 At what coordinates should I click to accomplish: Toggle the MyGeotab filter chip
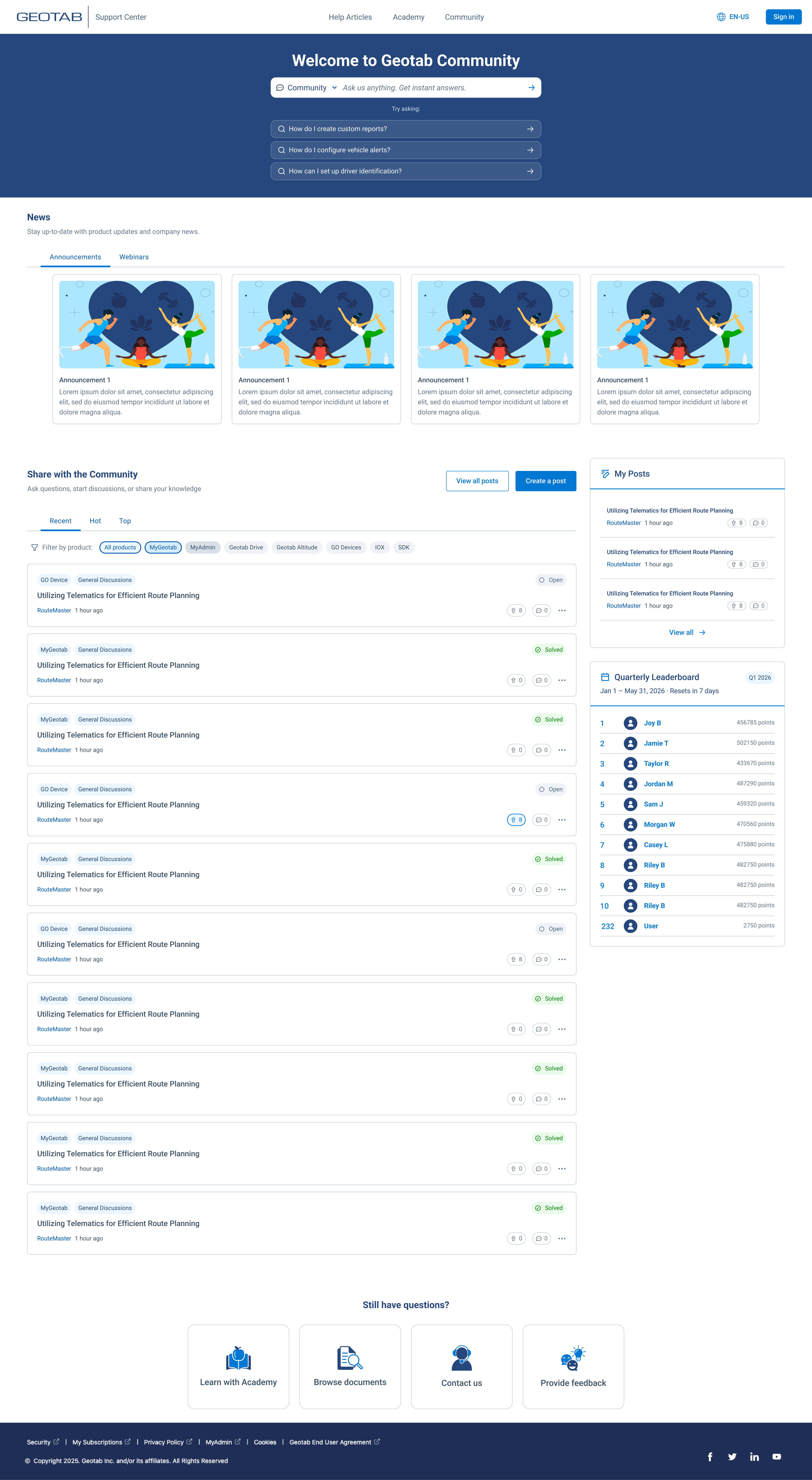tap(163, 547)
